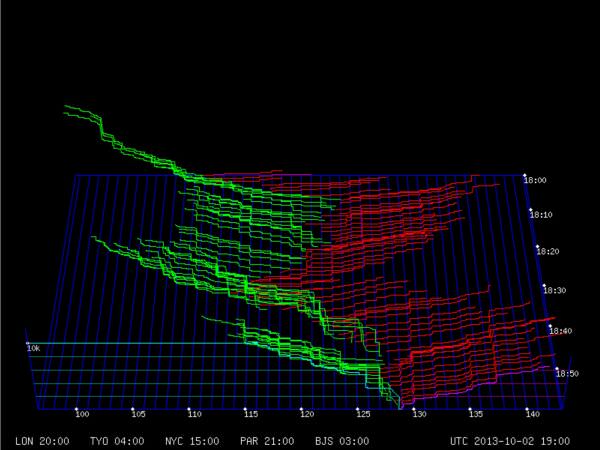This screenshot has height=450, width=600.
Task: Click the 140 price axis label
Action: [532, 414]
